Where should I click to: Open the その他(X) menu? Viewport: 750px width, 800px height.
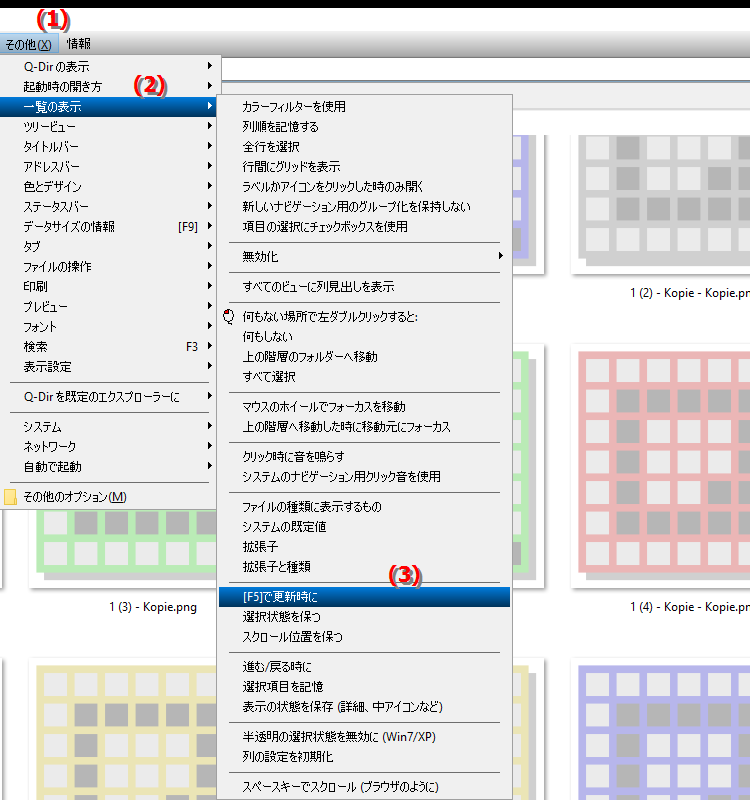29,44
